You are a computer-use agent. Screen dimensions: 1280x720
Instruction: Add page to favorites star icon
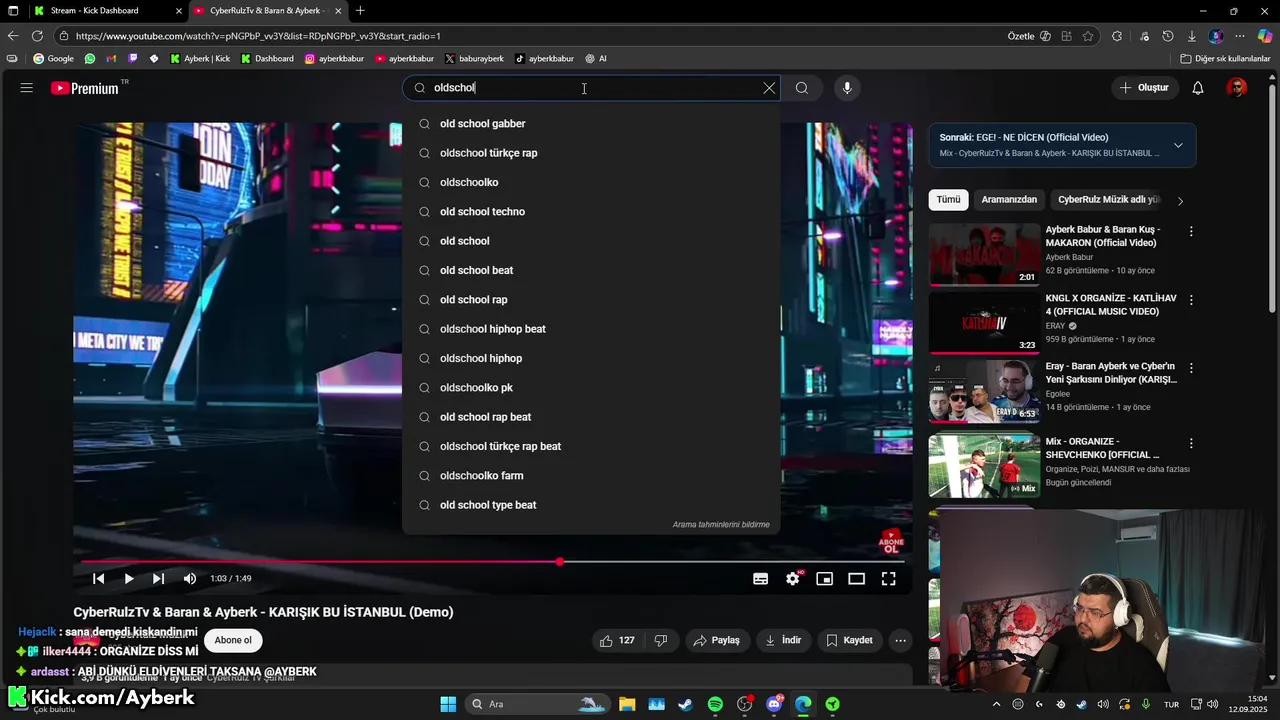tap(1088, 36)
